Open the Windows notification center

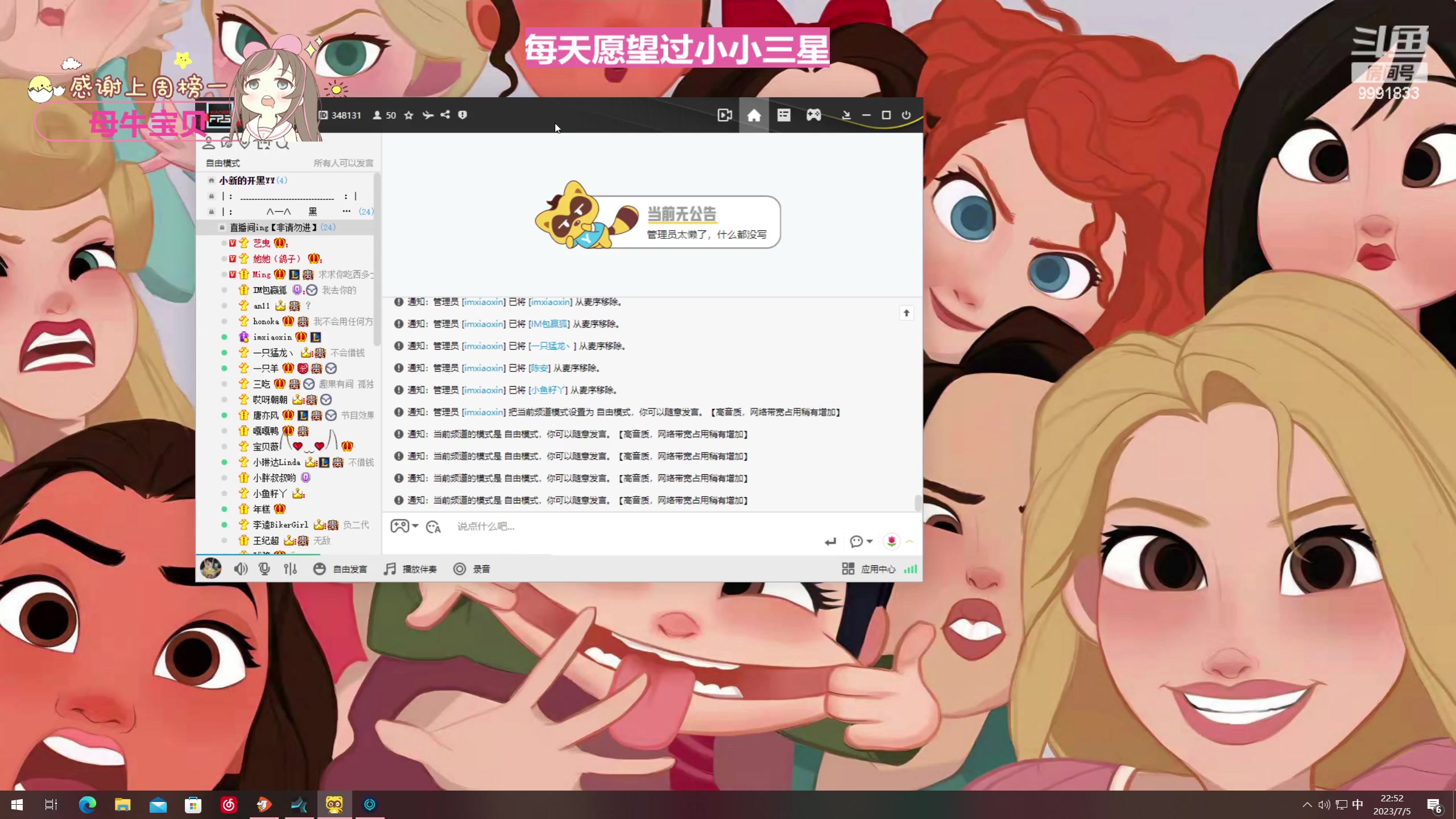click(x=1434, y=805)
